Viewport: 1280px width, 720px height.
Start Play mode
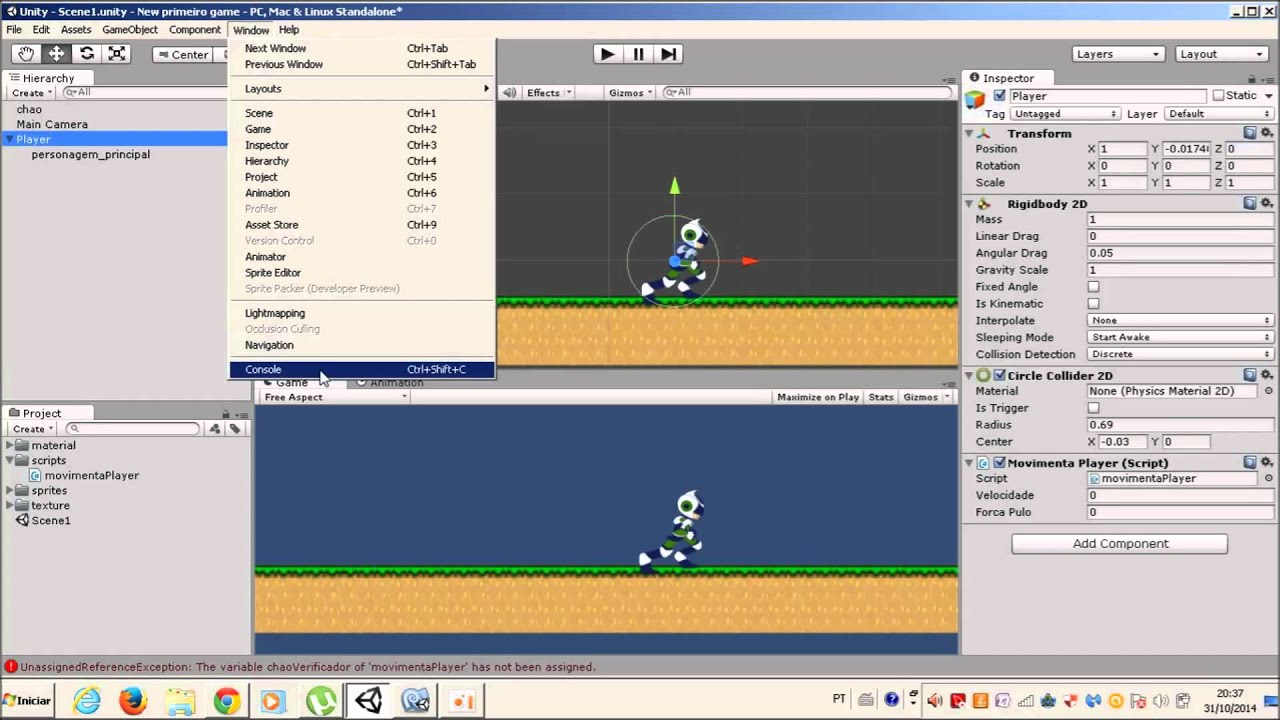[x=607, y=54]
